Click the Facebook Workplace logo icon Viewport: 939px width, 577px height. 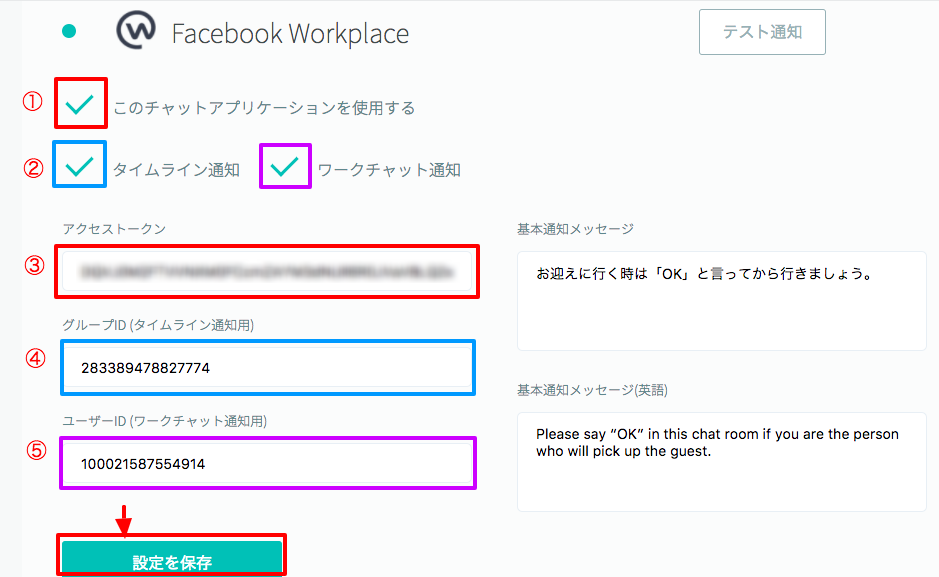click(x=137, y=31)
